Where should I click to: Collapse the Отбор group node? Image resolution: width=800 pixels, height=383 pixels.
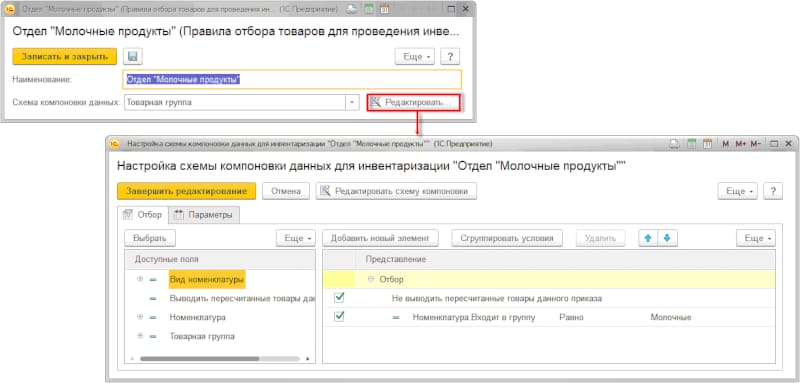point(371,279)
